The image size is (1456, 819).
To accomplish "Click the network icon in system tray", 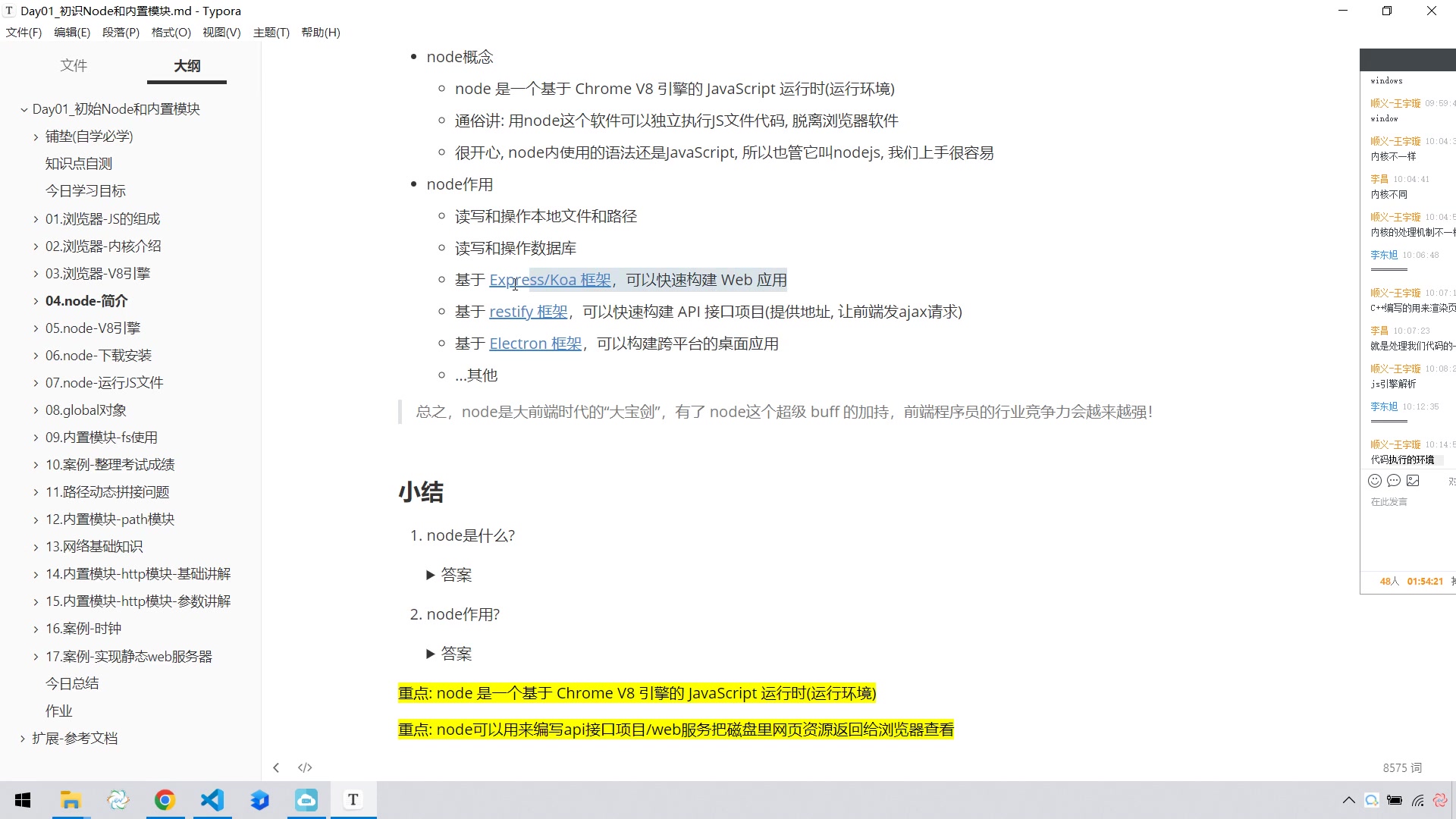I will click(1419, 800).
